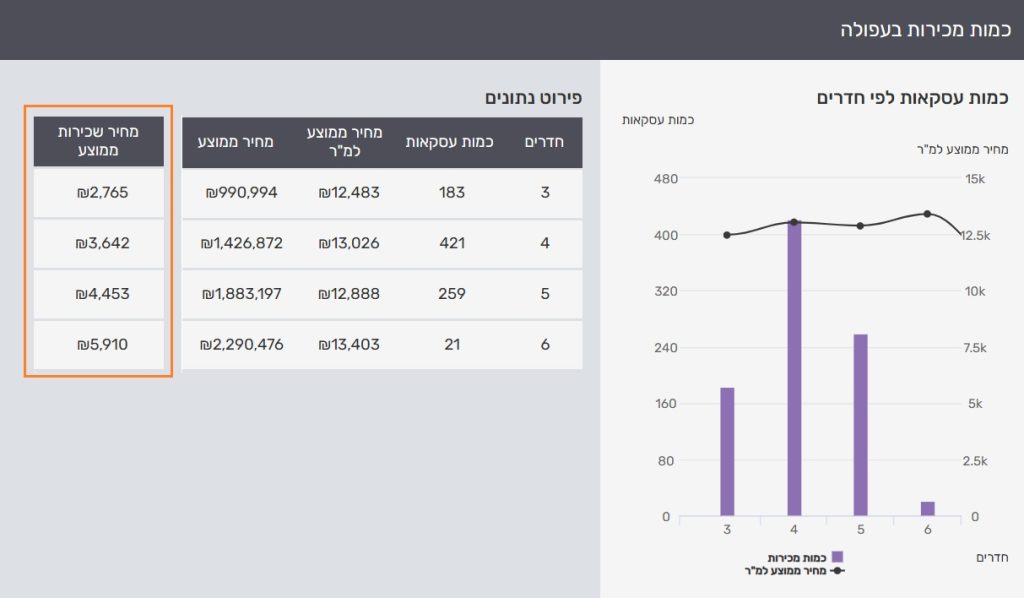Screen dimensions: 1024x598
Task: Click the כמות מכירות בעפולה page title
Action: [924, 29]
